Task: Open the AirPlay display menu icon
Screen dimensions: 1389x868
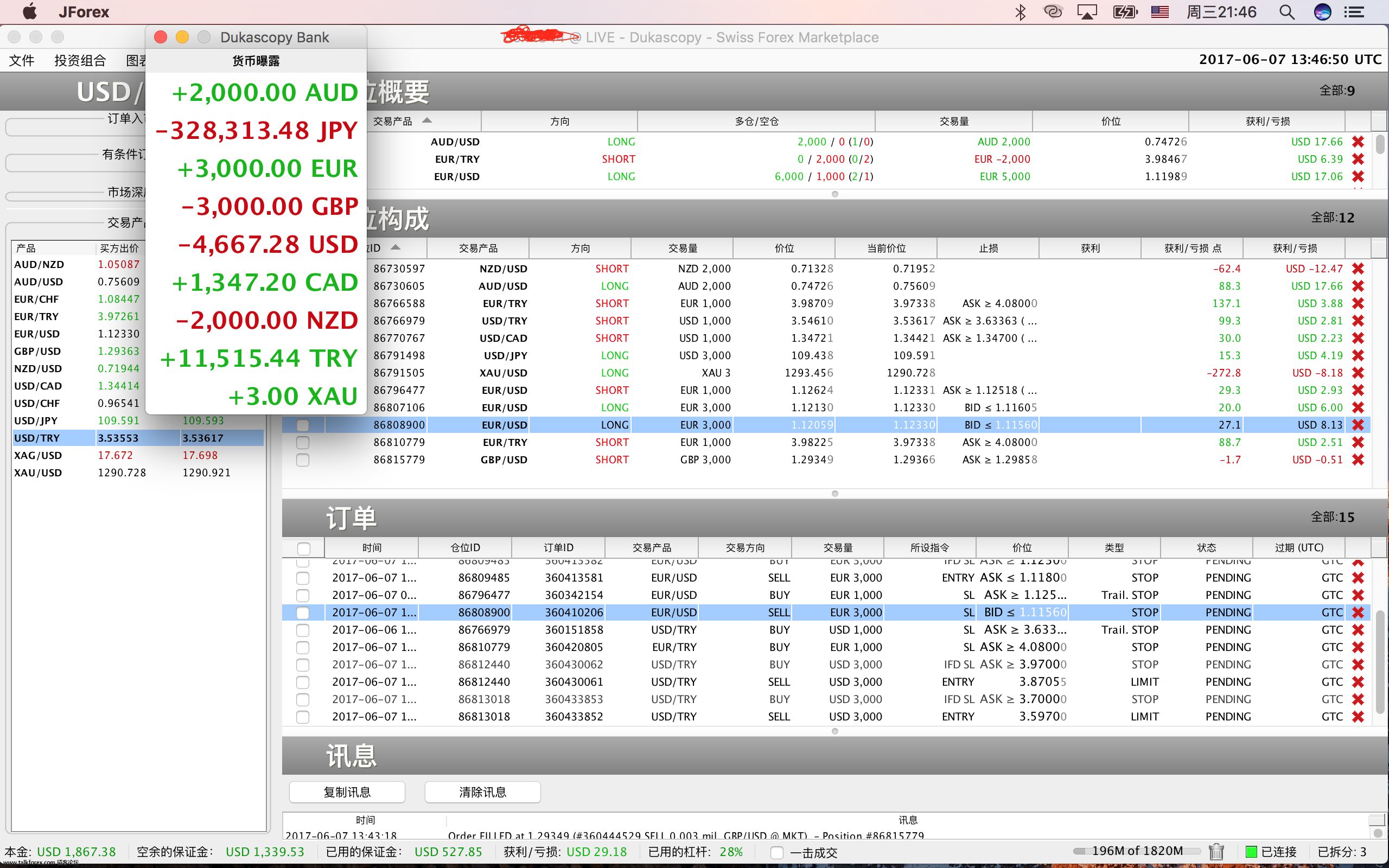Action: 1087,12
